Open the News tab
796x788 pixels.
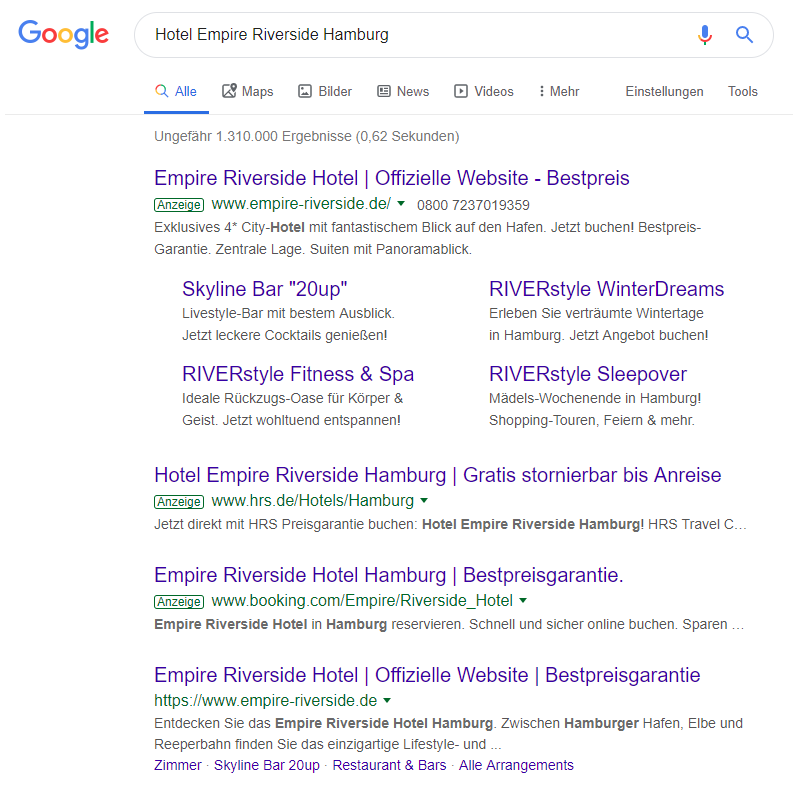coord(403,91)
